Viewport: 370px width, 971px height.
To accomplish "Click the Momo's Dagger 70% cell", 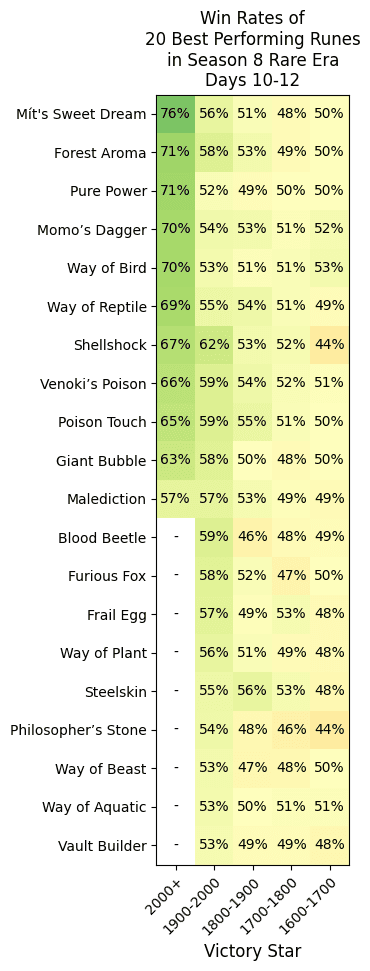I will 176,229.
